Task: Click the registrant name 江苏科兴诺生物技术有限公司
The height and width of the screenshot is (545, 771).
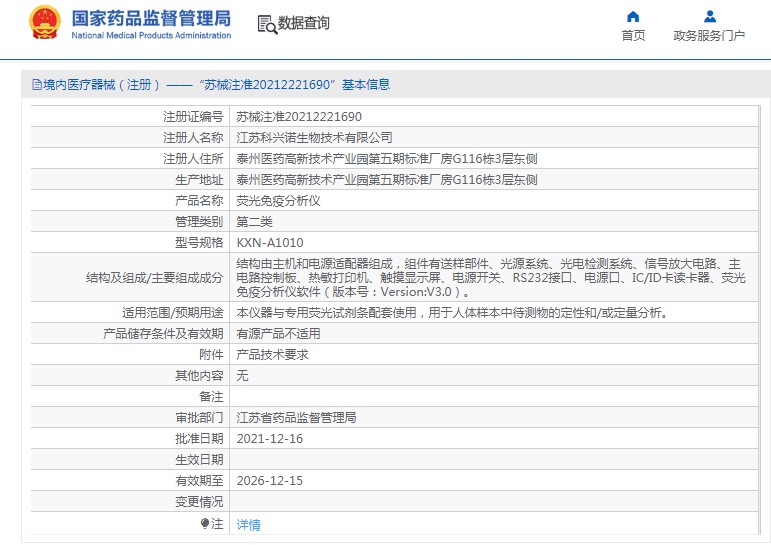Action: 314,138
